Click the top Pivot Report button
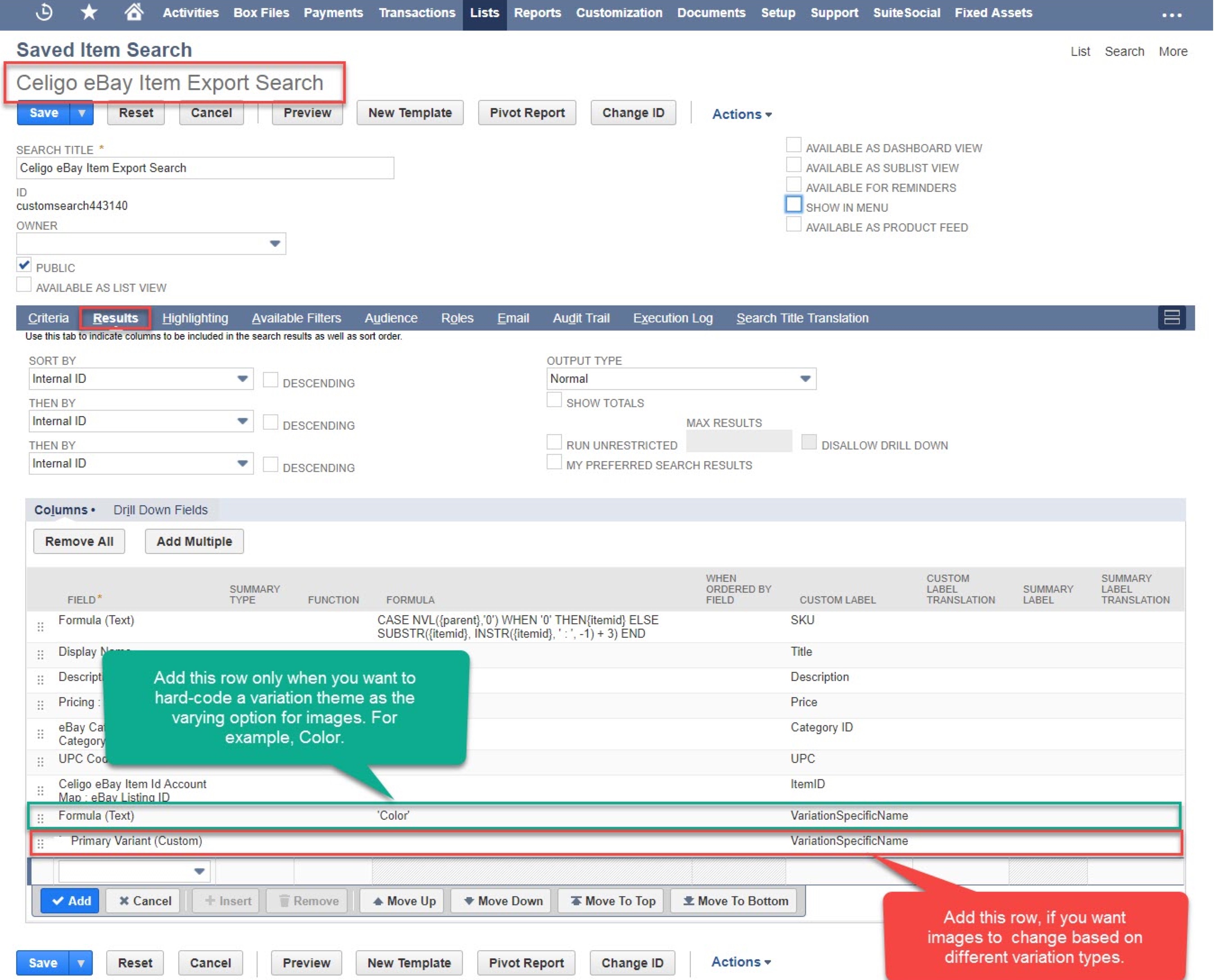Image resolution: width=1214 pixels, height=980 pixels. (527, 113)
